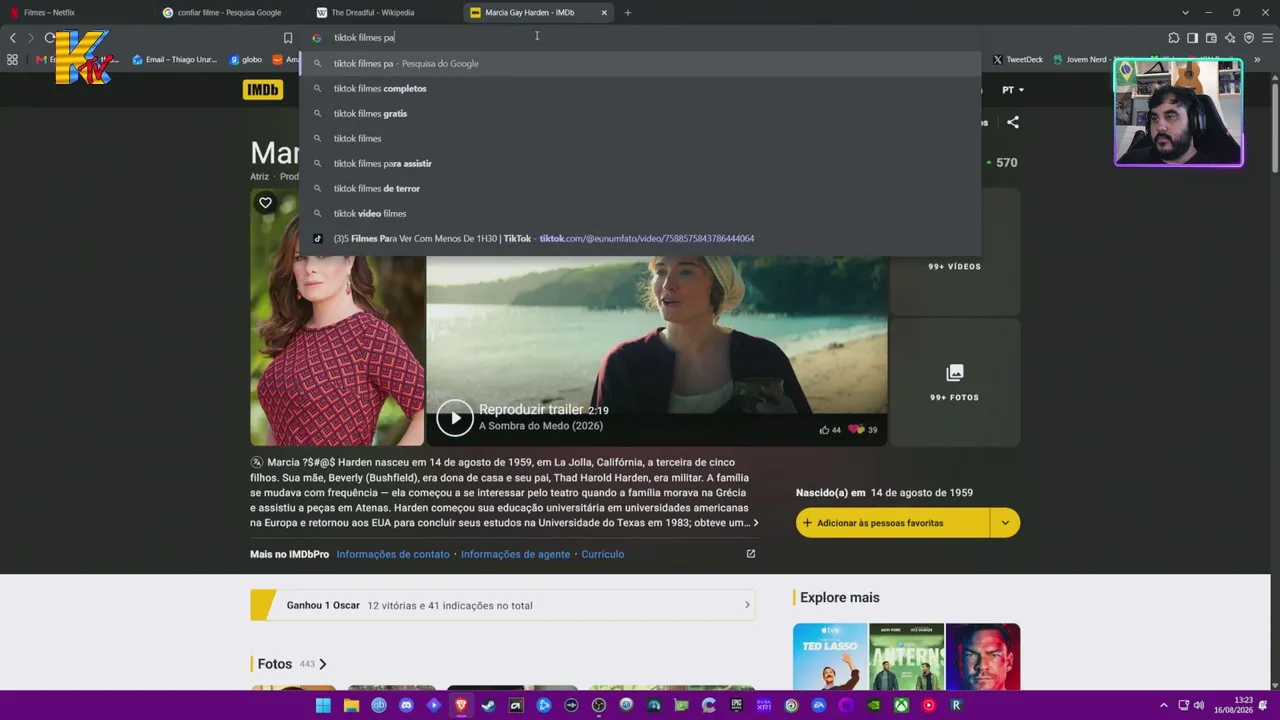The width and height of the screenshot is (1280, 720).
Task: Open the globo bookmark
Action: click(246, 60)
